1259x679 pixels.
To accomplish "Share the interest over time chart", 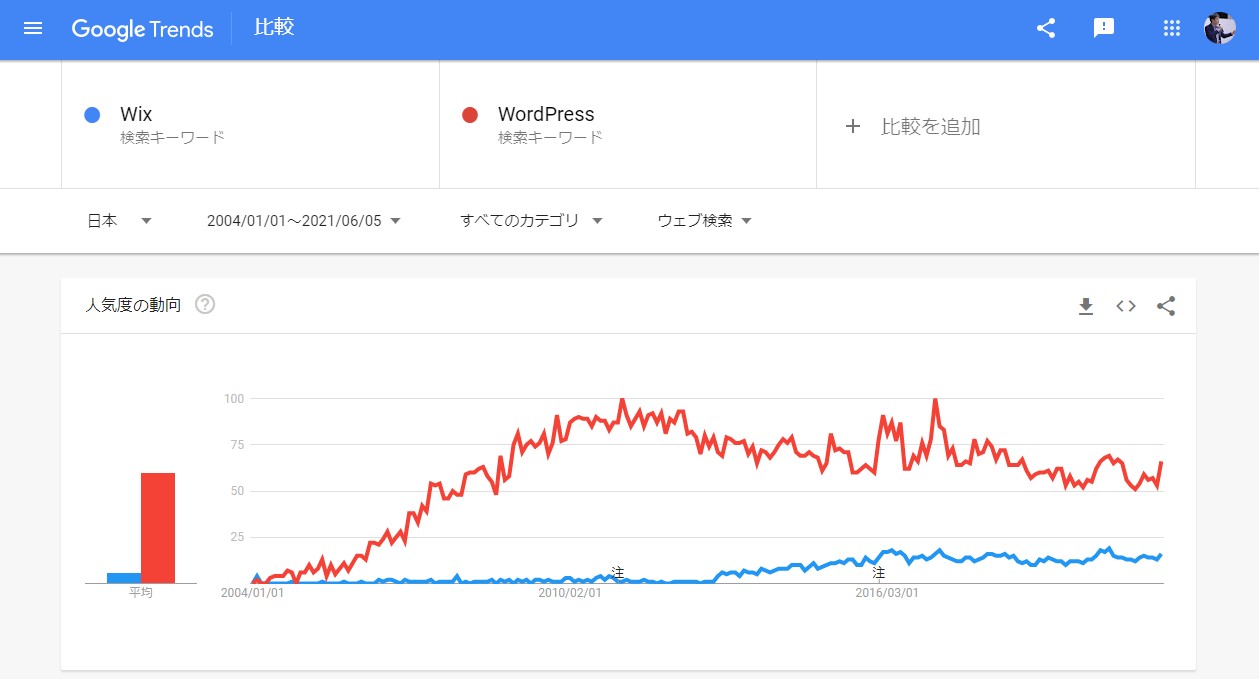I will tap(1166, 306).
